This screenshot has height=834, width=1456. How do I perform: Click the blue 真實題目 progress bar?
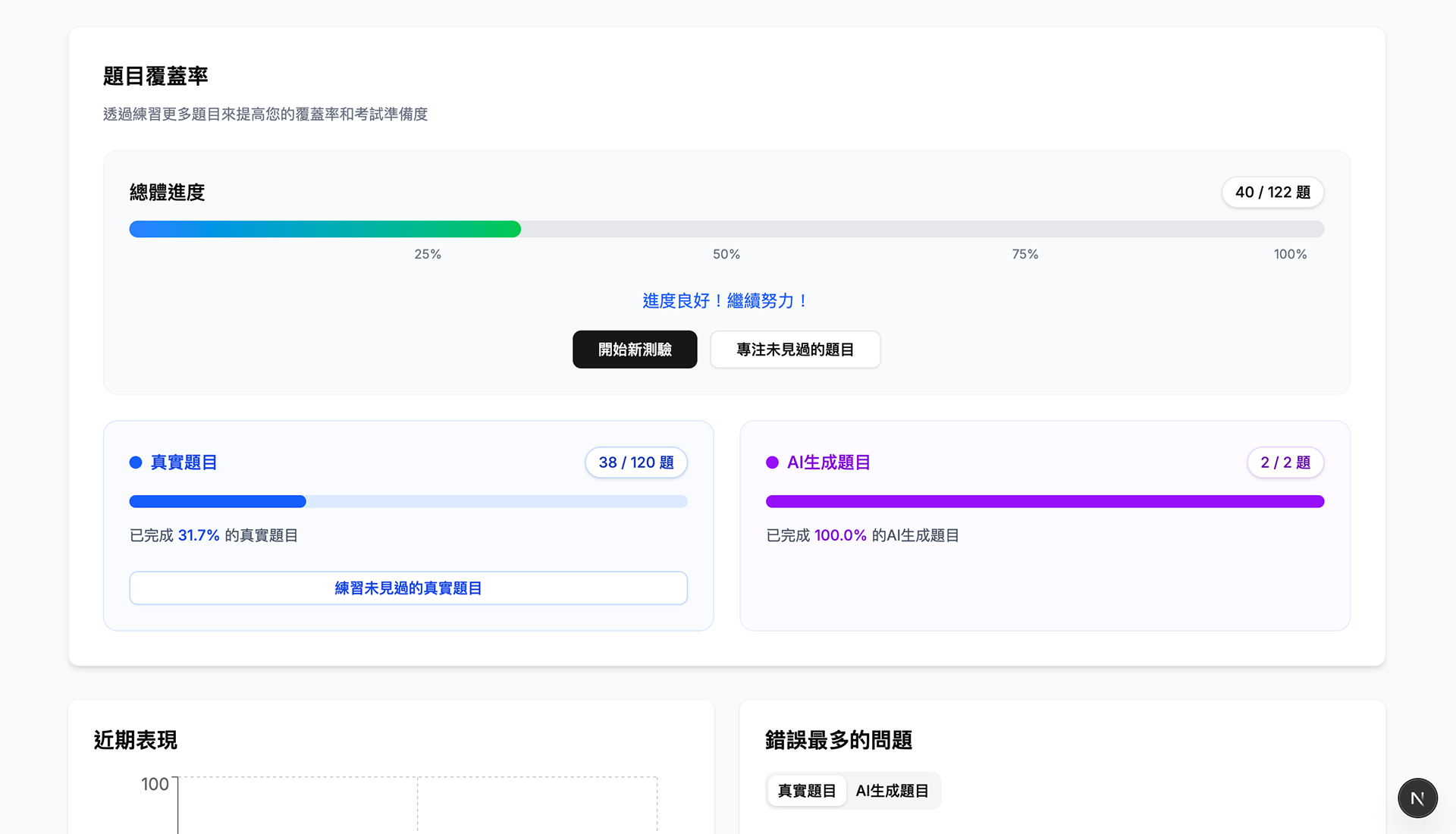218,501
